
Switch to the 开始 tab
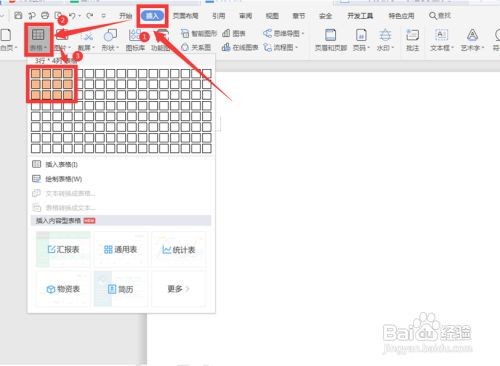(x=125, y=16)
